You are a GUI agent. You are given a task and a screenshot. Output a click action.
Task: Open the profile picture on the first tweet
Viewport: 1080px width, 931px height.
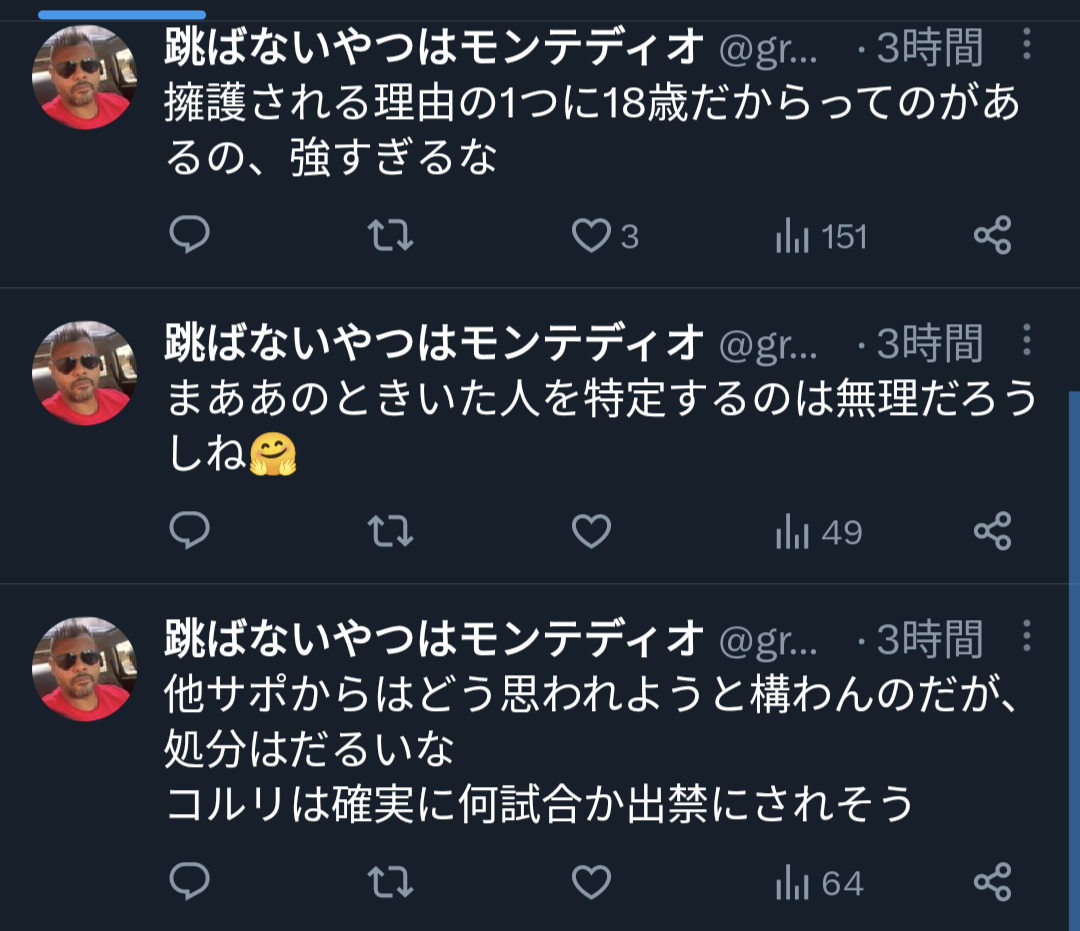pyautogui.click(x=84, y=77)
